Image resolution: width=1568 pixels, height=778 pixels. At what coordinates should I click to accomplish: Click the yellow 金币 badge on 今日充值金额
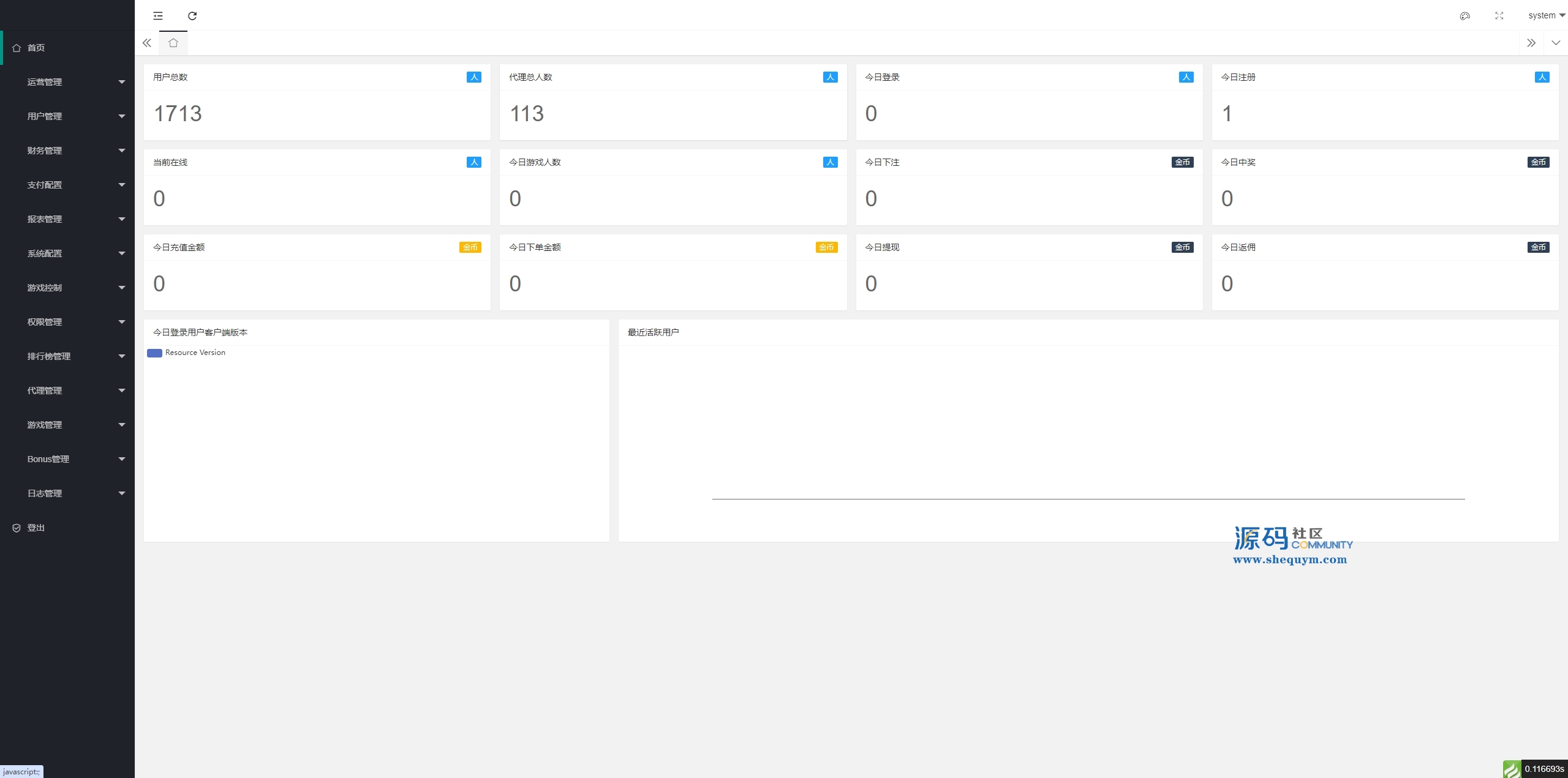pos(470,247)
